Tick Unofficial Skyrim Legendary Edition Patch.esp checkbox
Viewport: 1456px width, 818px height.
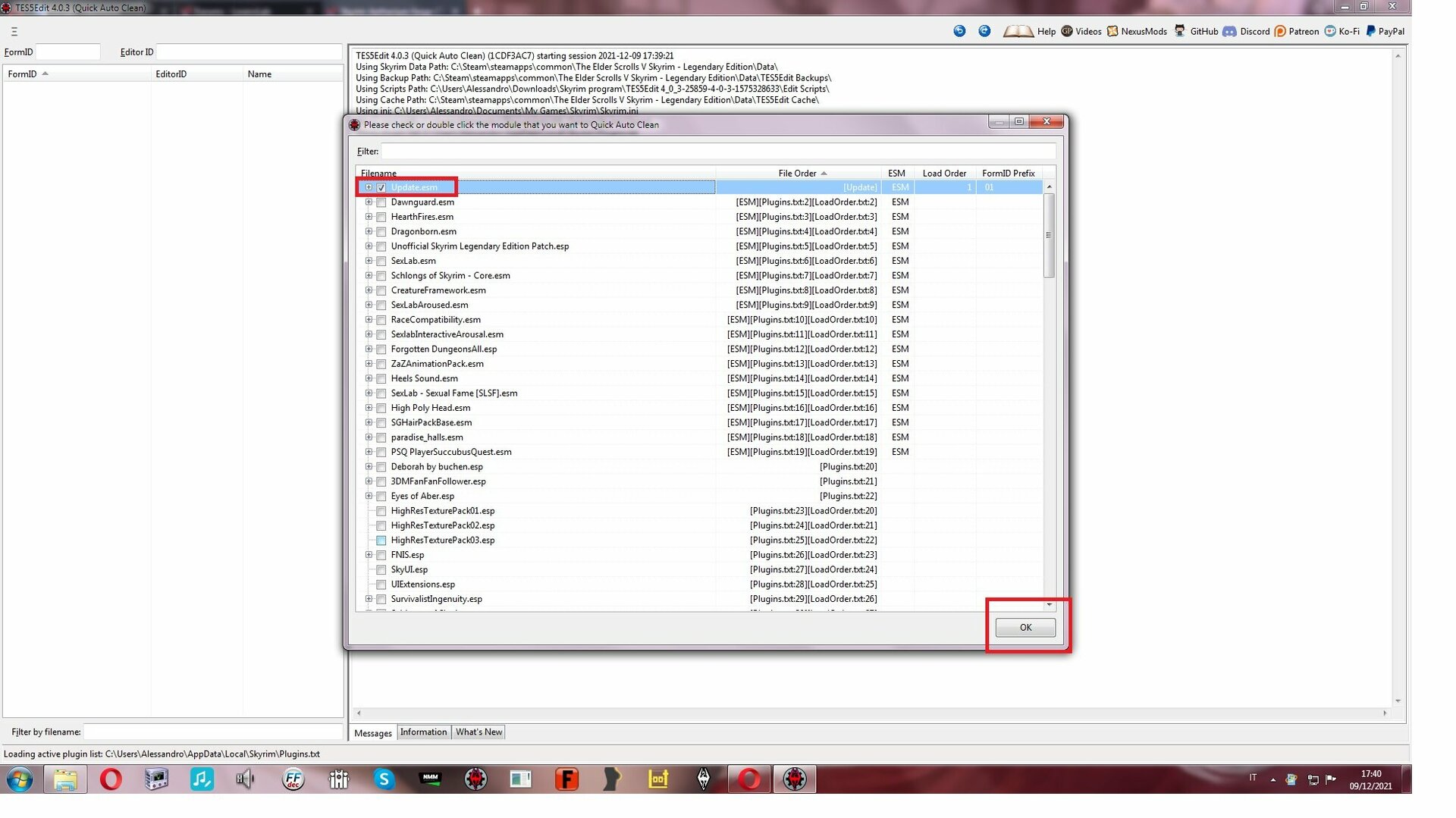pyautogui.click(x=381, y=246)
